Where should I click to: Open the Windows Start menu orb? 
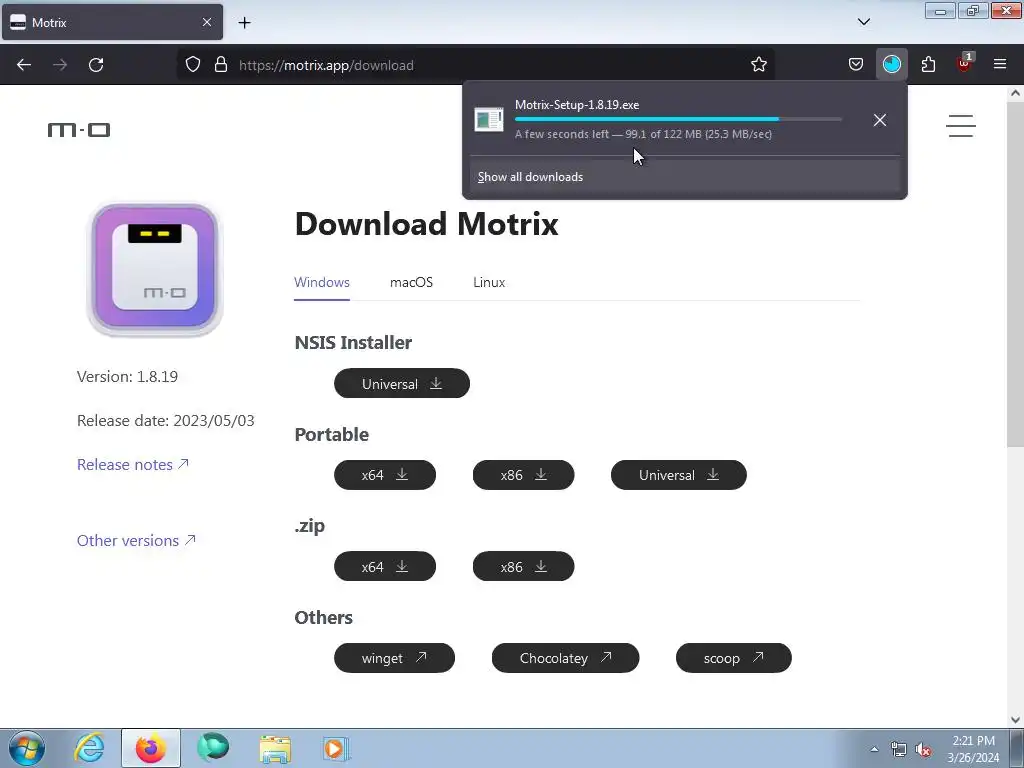click(x=27, y=748)
